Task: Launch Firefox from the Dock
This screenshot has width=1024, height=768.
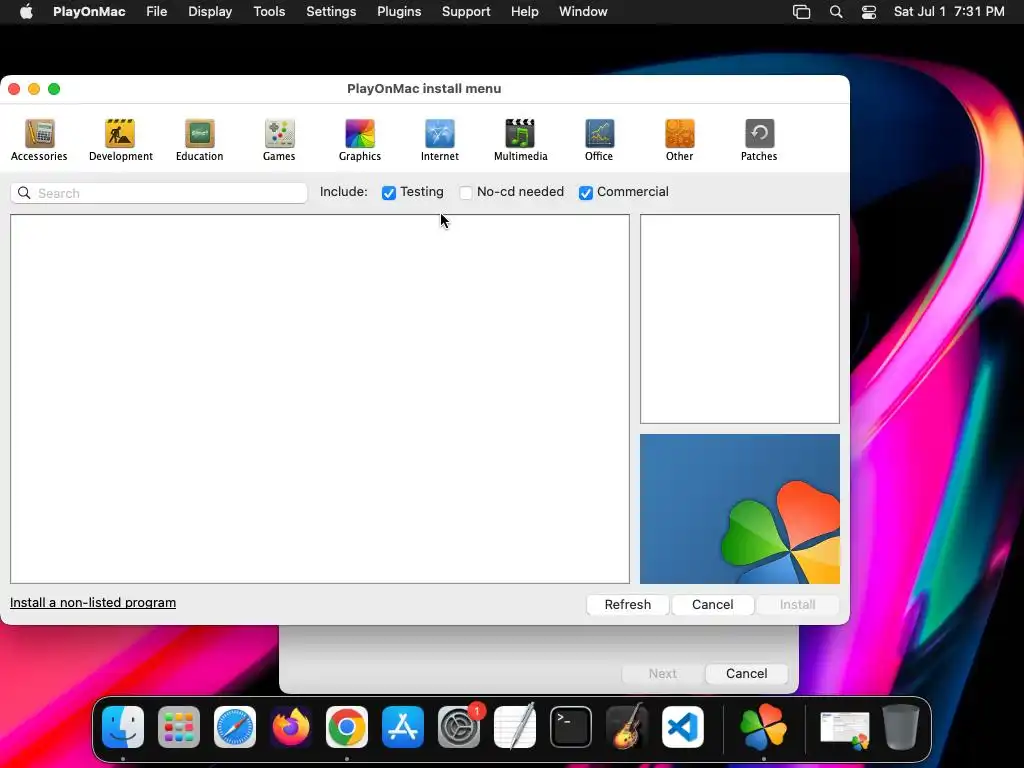Action: click(291, 727)
